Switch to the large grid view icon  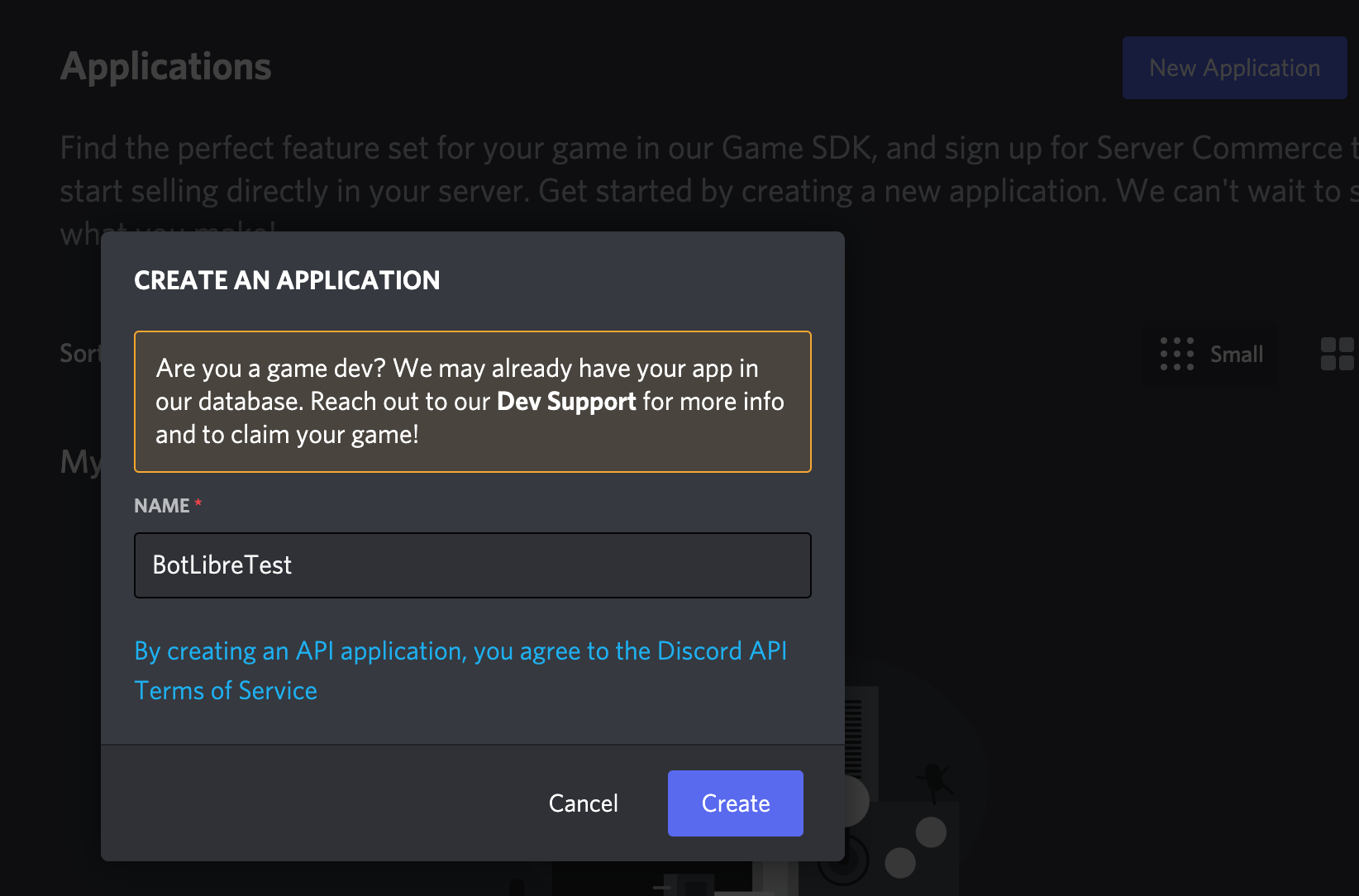(x=1337, y=354)
